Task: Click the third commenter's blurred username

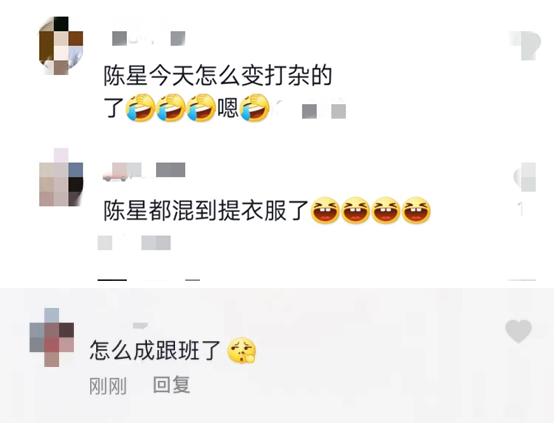Action: click(140, 325)
